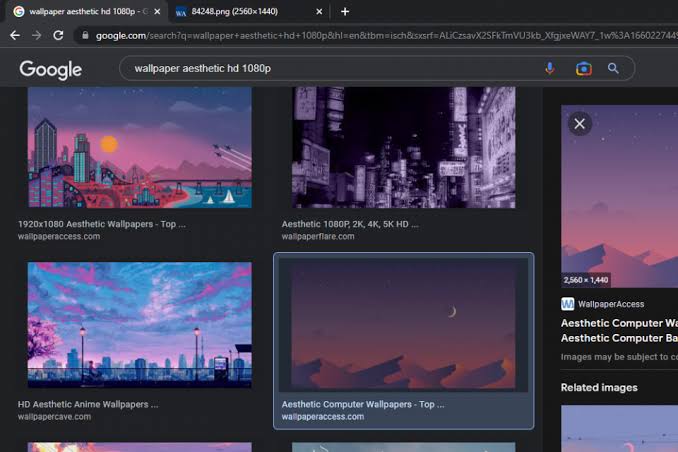
Task: Click the voice search microphone icon
Action: (550, 68)
